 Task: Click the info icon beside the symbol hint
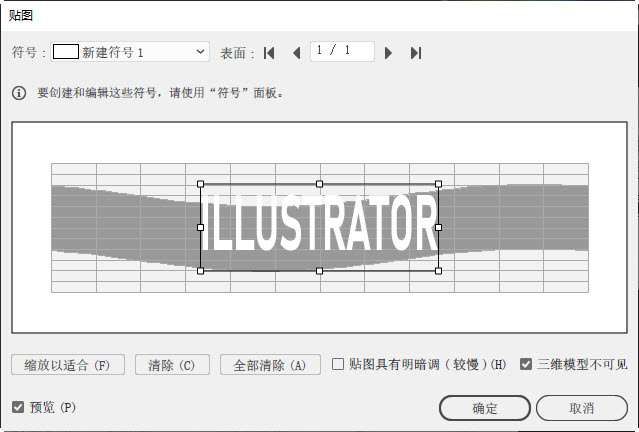click(x=19, y=93)
